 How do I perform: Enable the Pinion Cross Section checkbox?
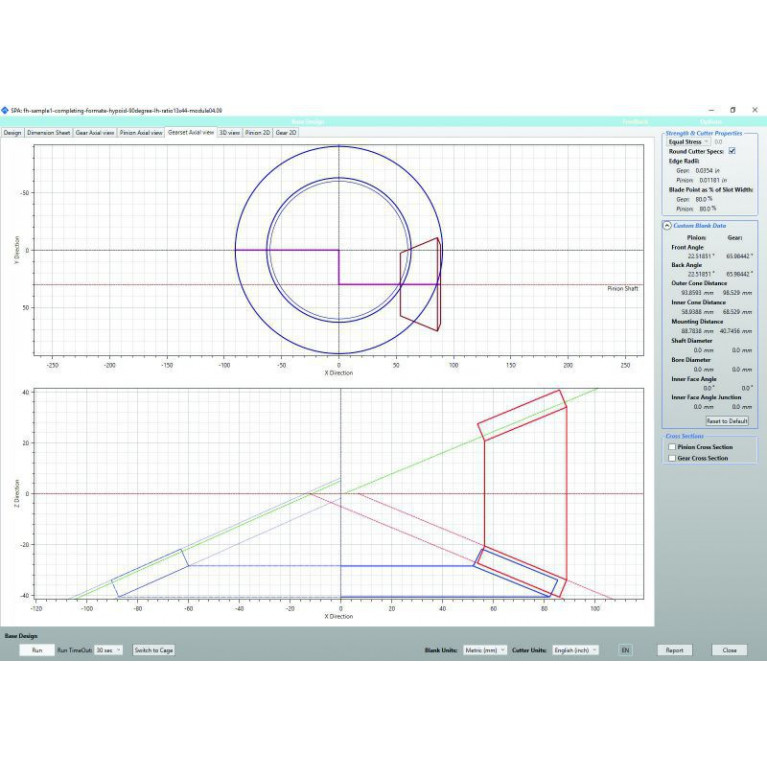(672, 447)
